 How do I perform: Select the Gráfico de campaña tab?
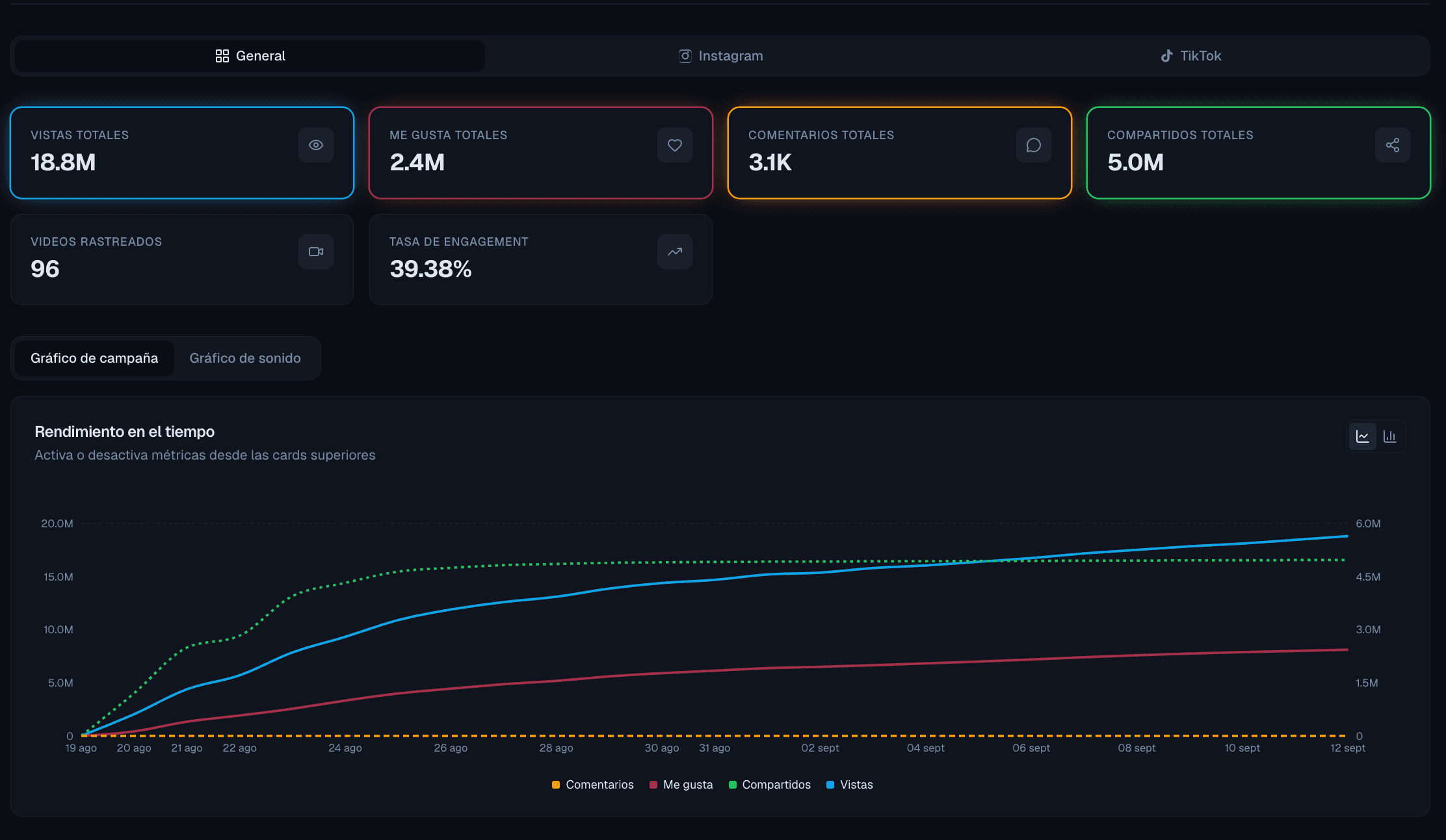click(x=94, y=358)
